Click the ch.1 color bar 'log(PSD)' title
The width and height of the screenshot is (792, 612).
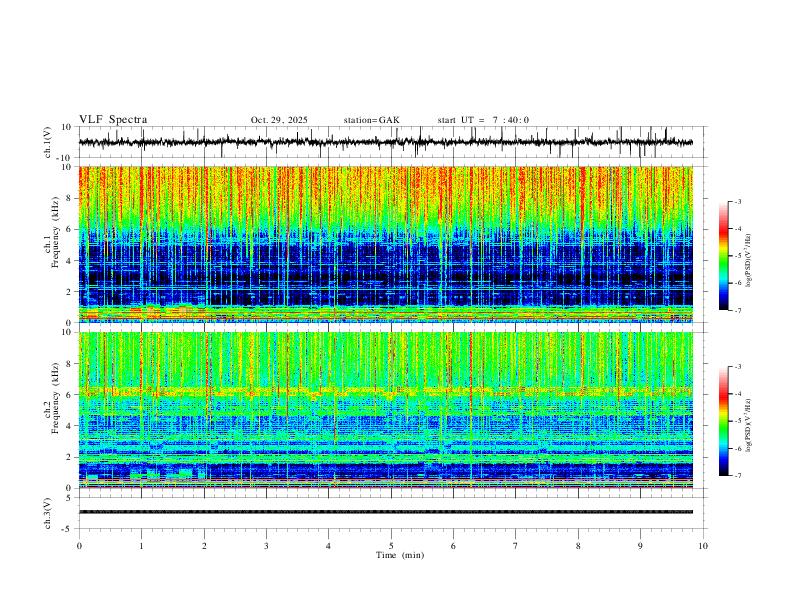pyautogui.click(x=749, y=261)
